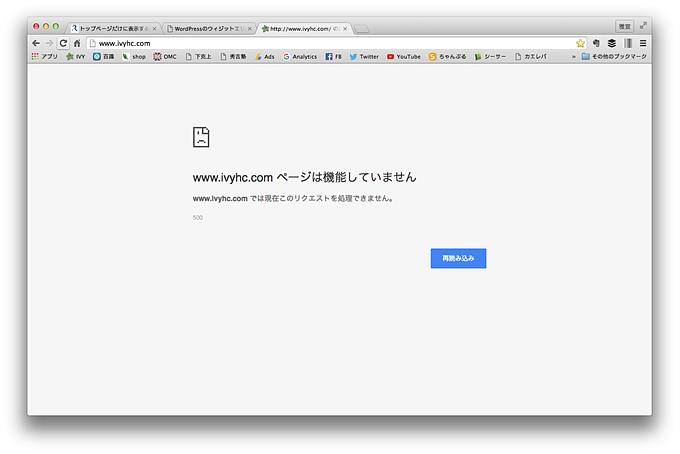
Task: Click the Evernote clipper extension icon
Action: (596, 43)
